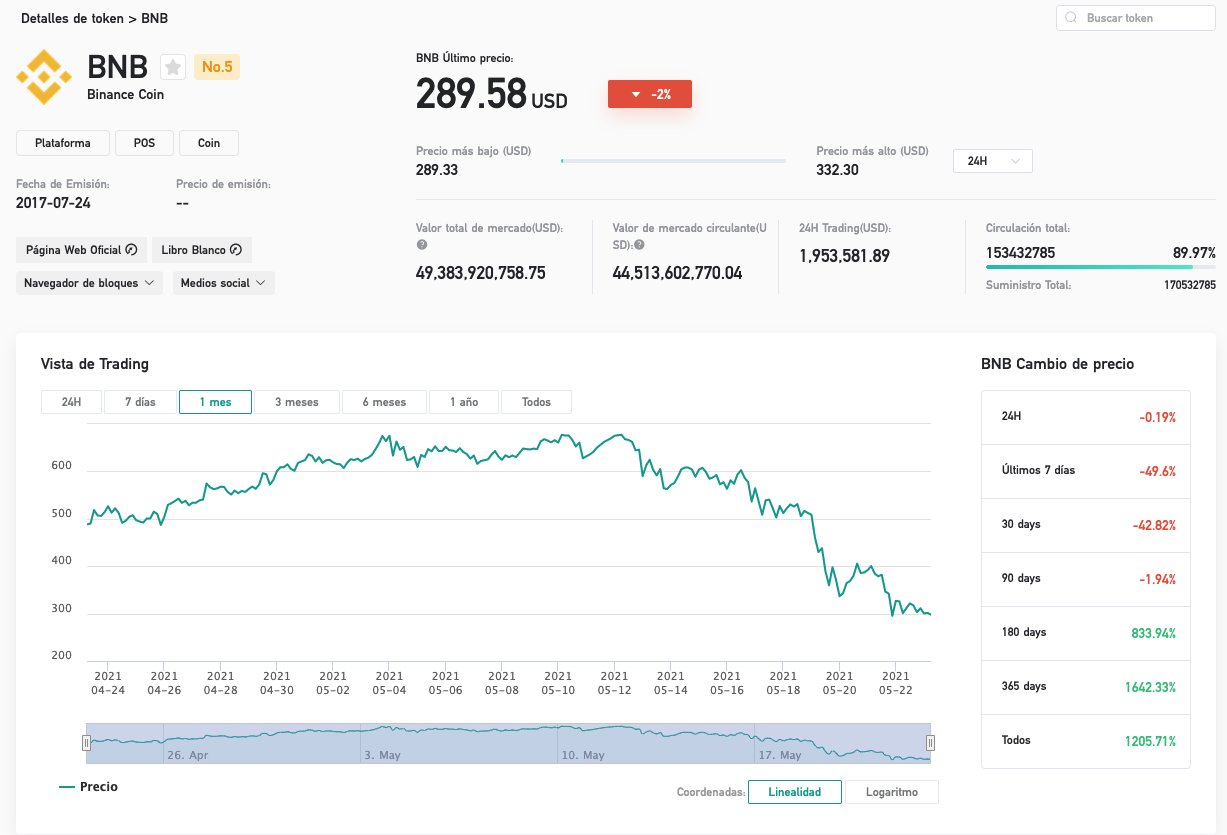Open Página Web Oficial link

pyautogui.click(x=81, y=250)
